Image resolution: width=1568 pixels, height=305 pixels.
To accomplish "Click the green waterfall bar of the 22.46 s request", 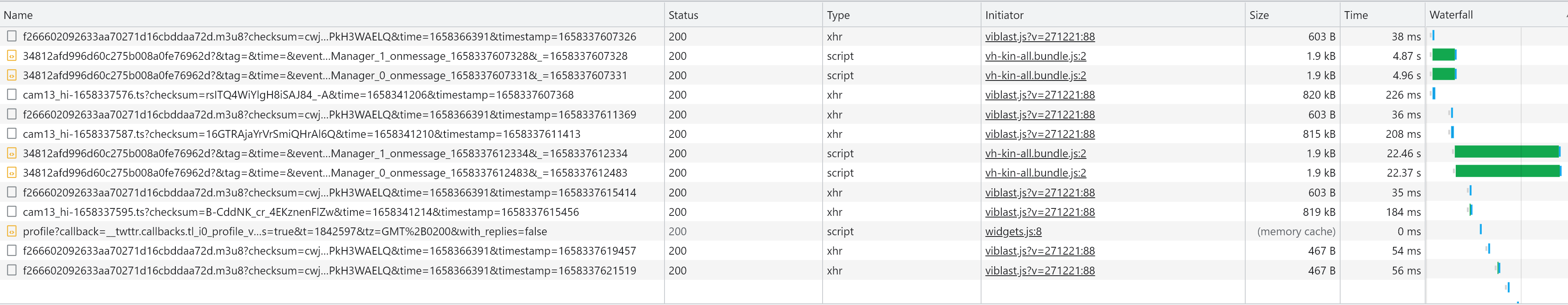I will 1506,152.
